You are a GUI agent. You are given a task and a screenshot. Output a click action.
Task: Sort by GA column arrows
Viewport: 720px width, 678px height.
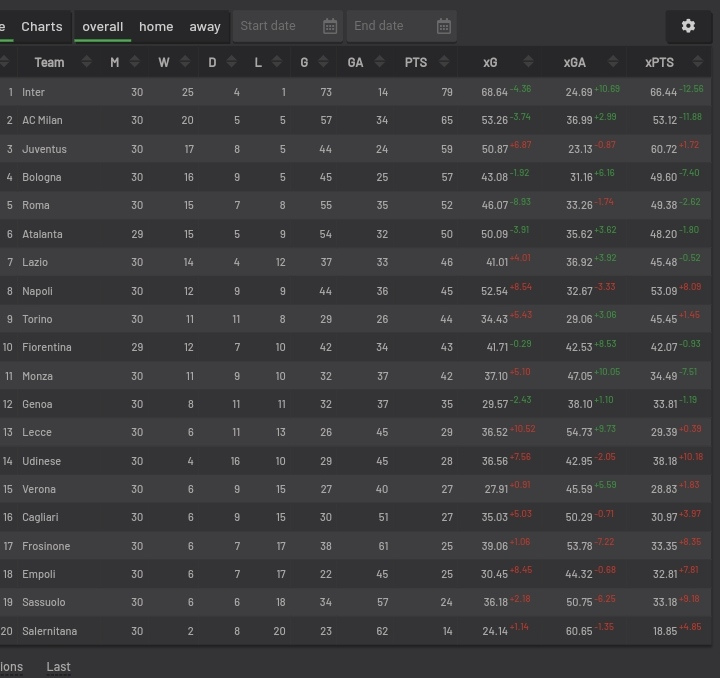(x=379, y=62)
